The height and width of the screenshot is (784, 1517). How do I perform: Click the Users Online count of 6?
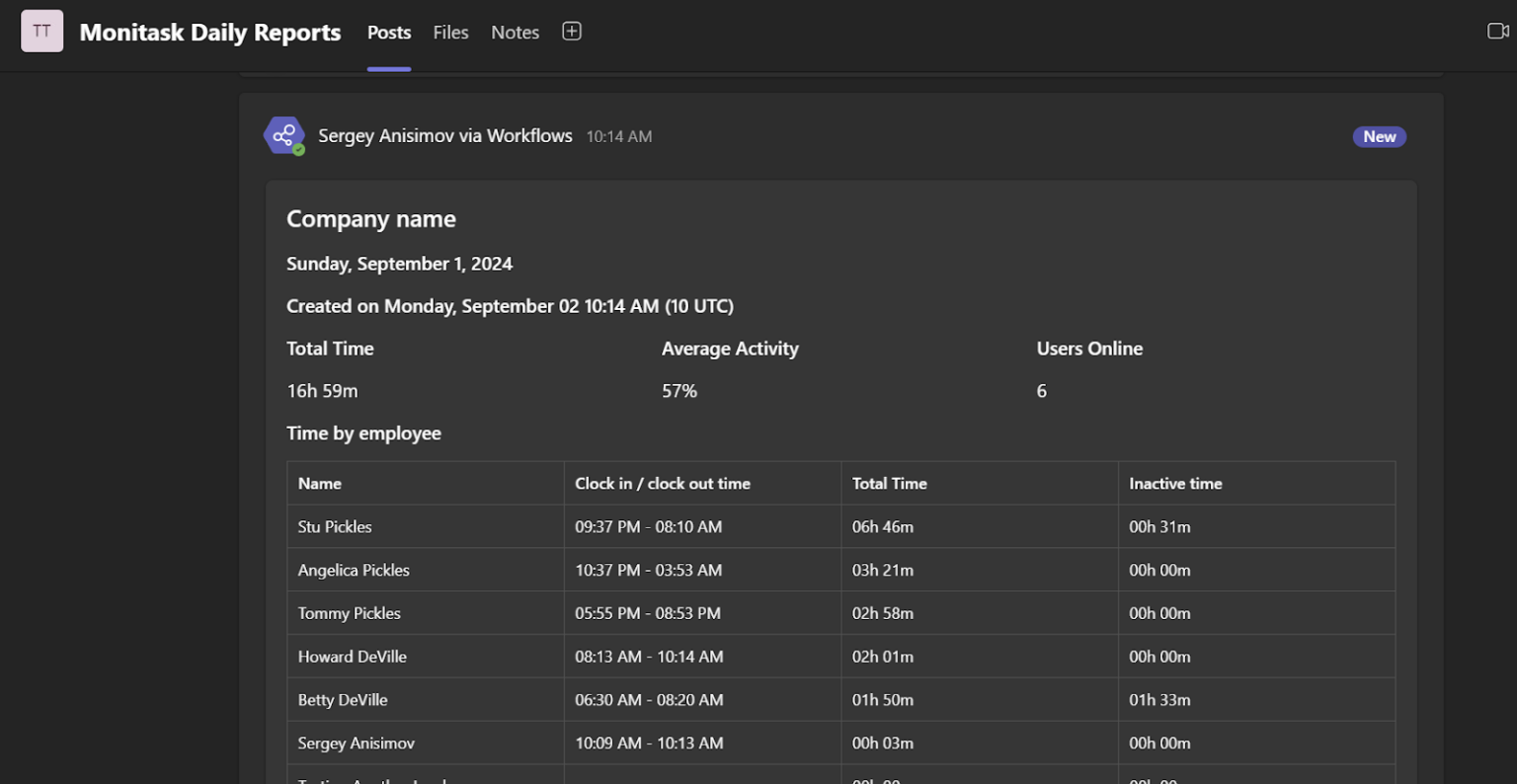[x=1041, y=390]
